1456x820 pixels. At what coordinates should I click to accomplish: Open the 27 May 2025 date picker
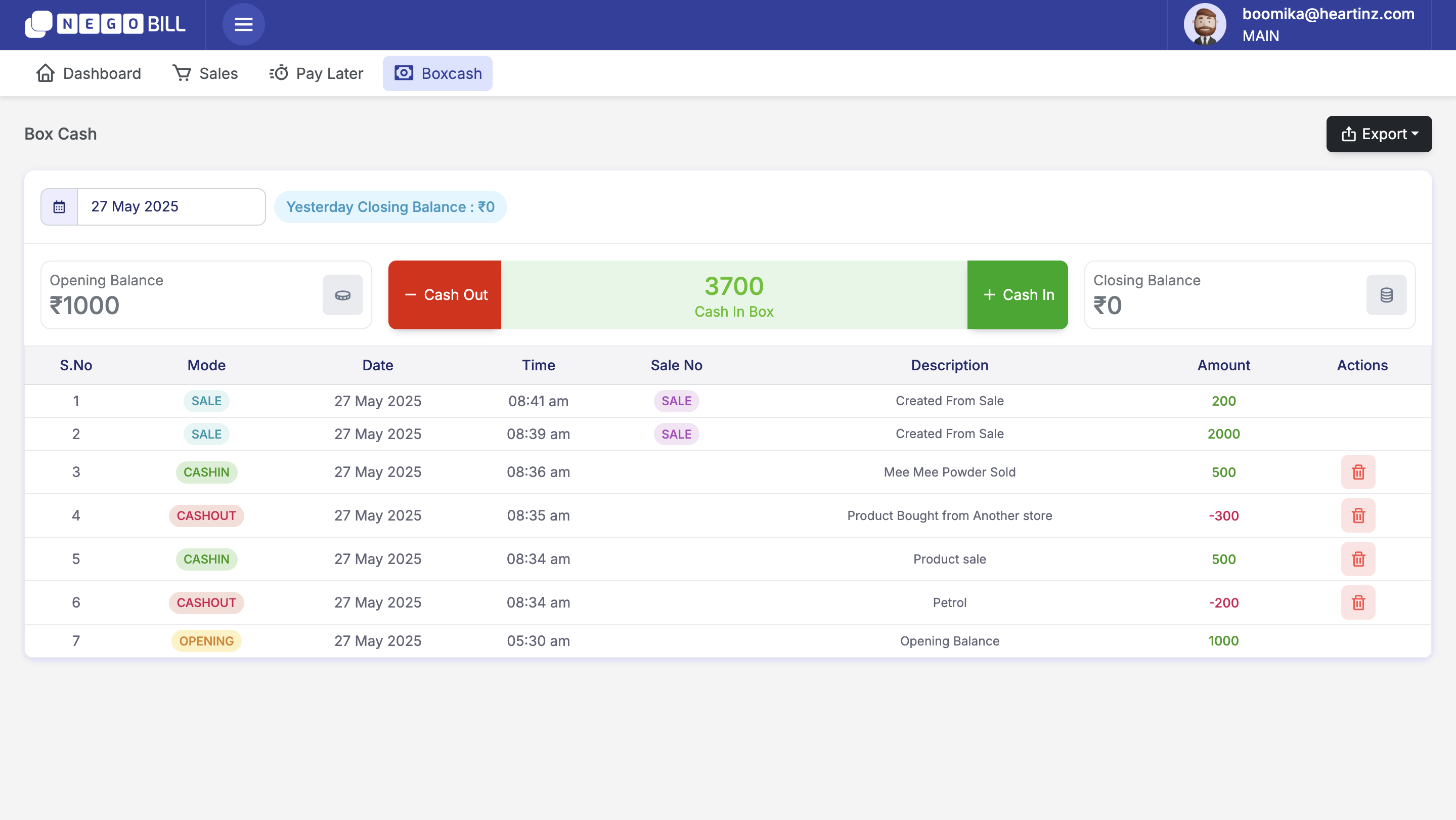point(171,207)
